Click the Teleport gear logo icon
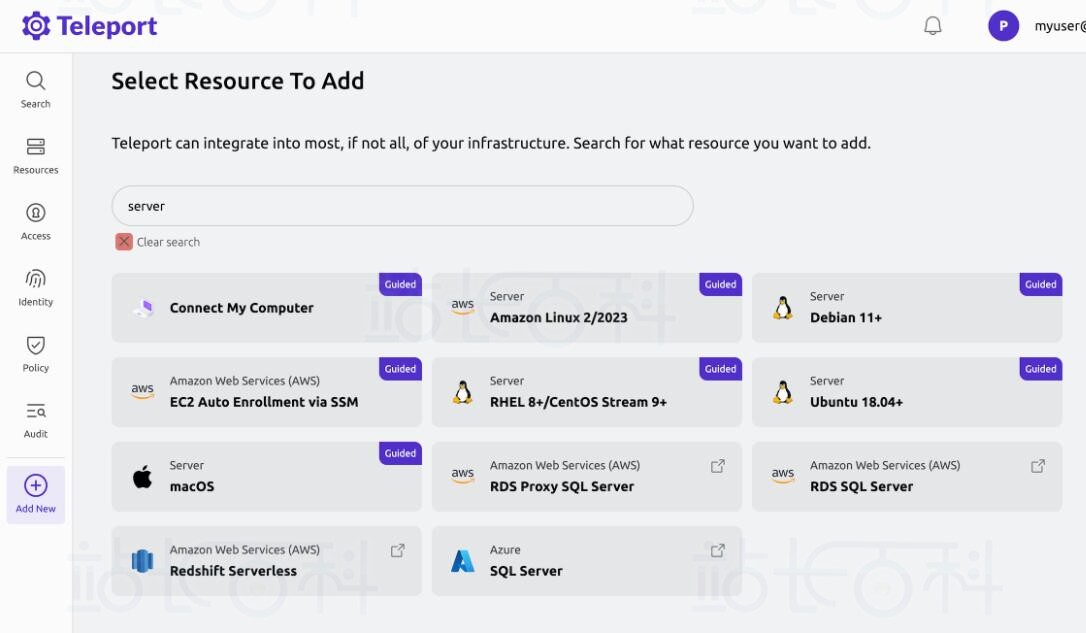The image size is (1086, 633). coord(36,26)
